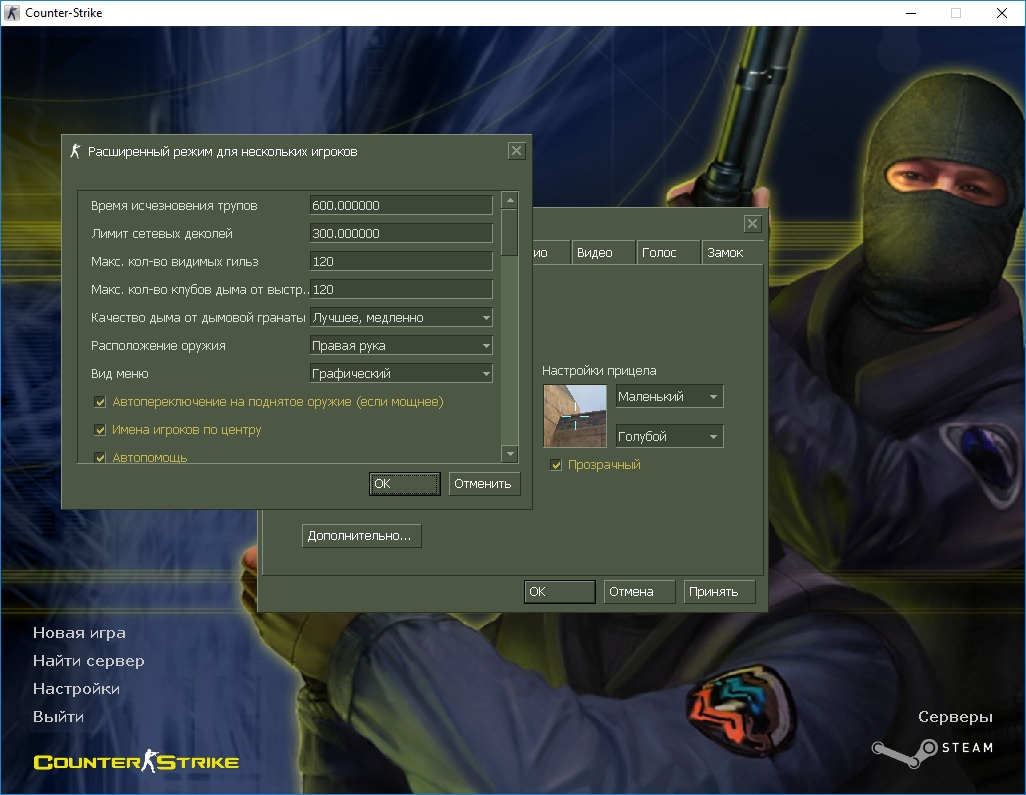
Task: Click max visible shells field
Action: coord(401,262)
